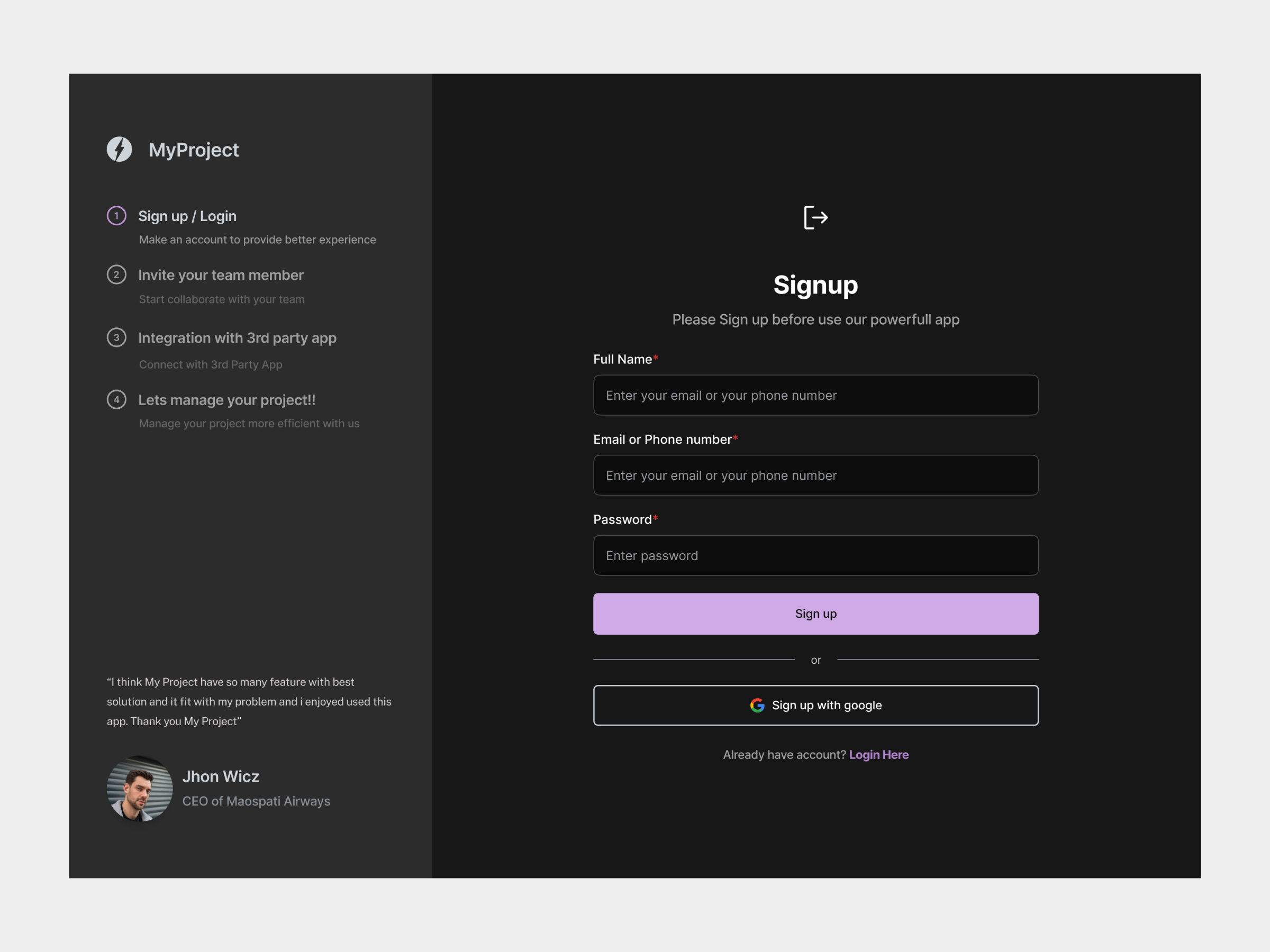Click the CEO of Maospati Airways text
This screenshot has width=1270, height=952.
256,801
